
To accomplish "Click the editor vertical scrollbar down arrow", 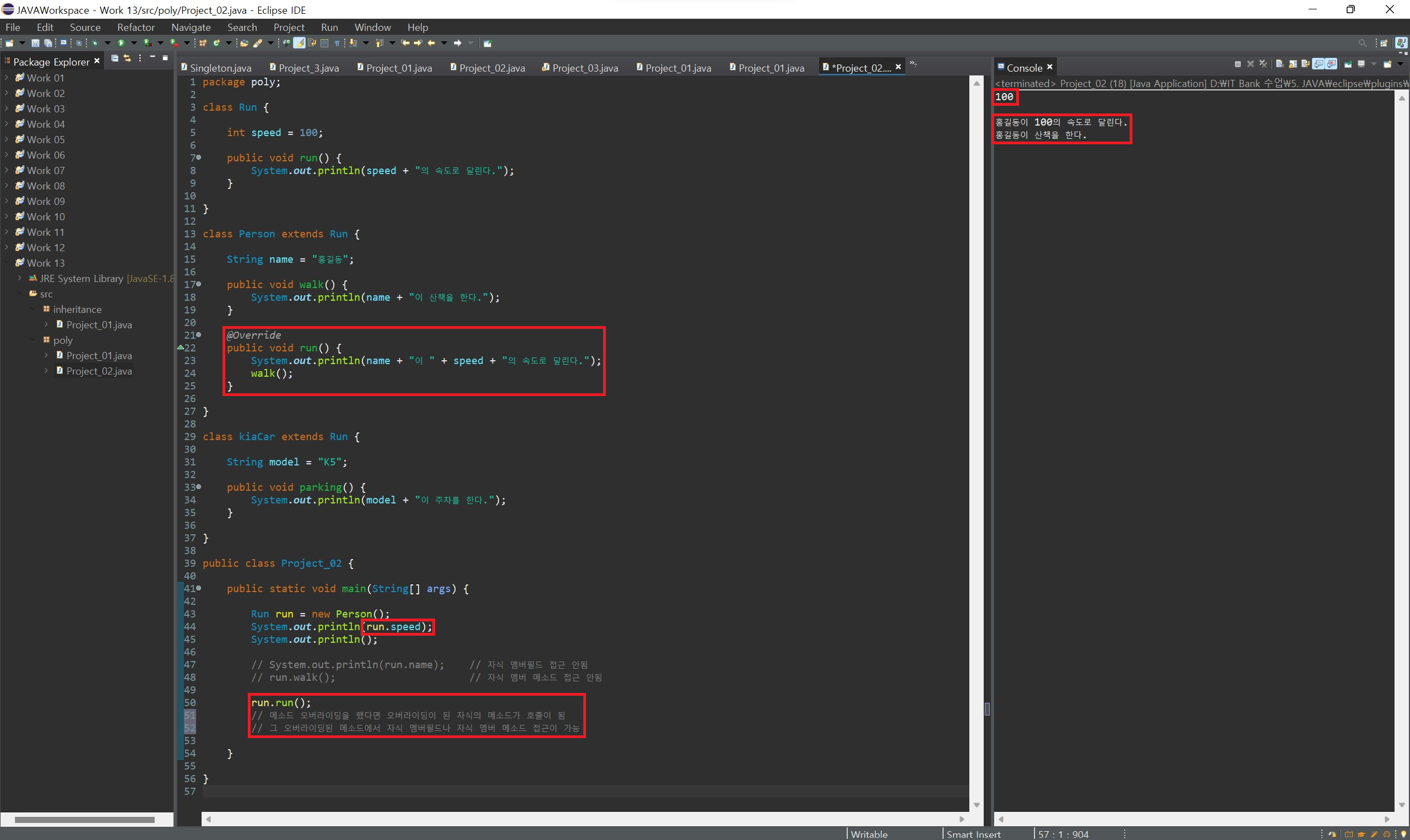I will click(x=977, y=805).
